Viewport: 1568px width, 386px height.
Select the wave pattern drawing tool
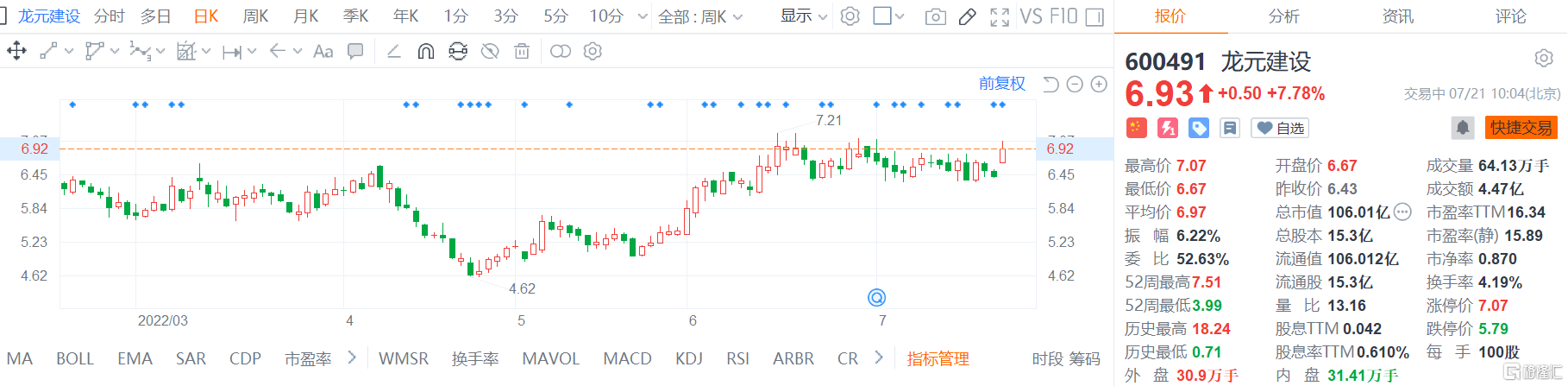[x=140, y=52]
